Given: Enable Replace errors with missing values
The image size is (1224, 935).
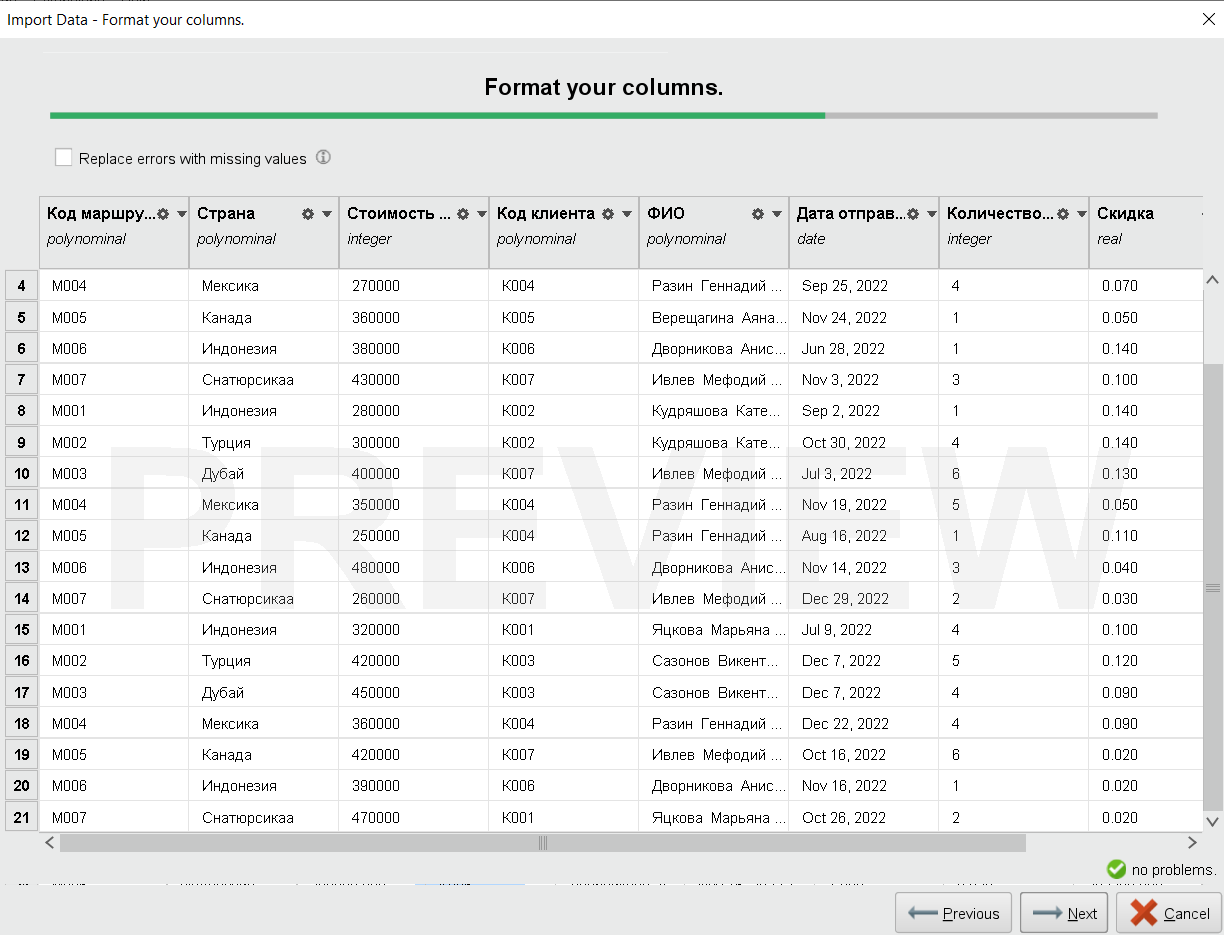Looking at the screenshot, I should (x=64, y=157).
